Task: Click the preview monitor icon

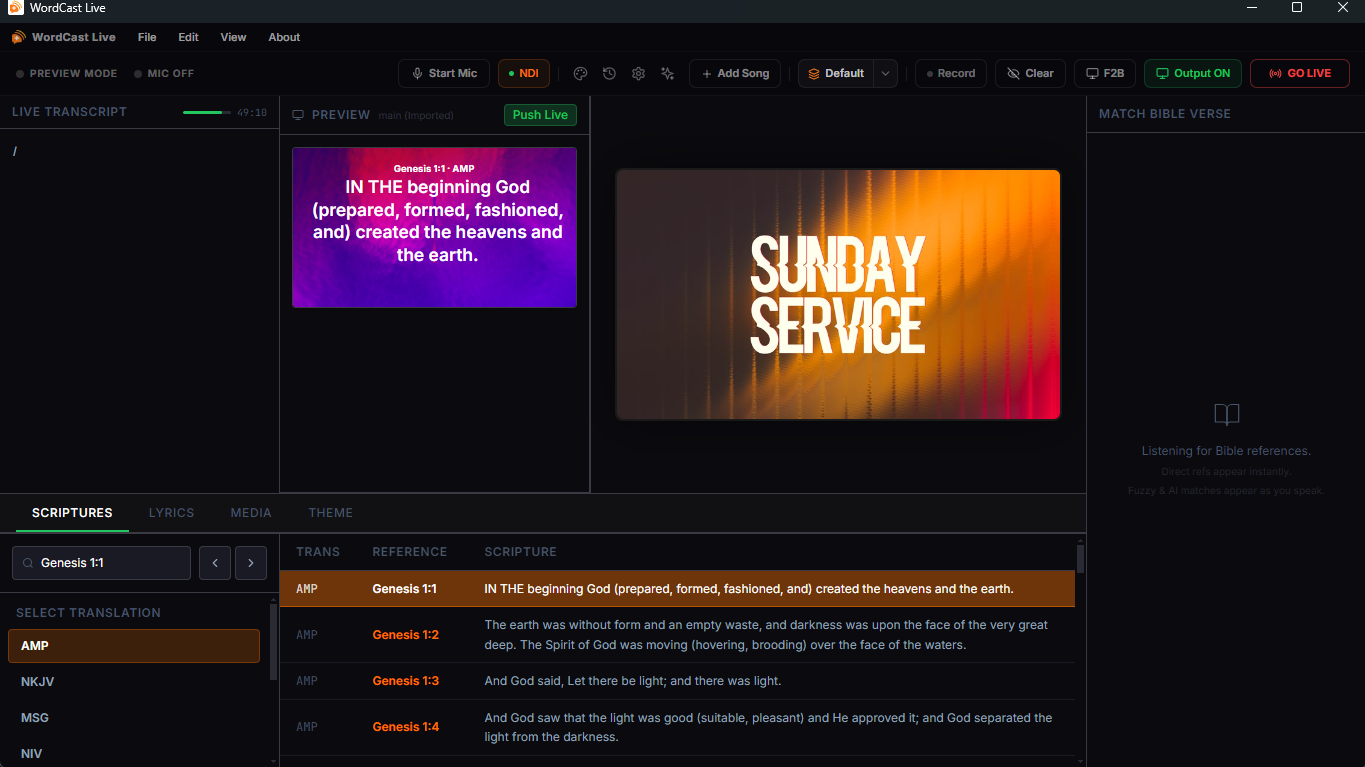Action: [x=298, y=115]
